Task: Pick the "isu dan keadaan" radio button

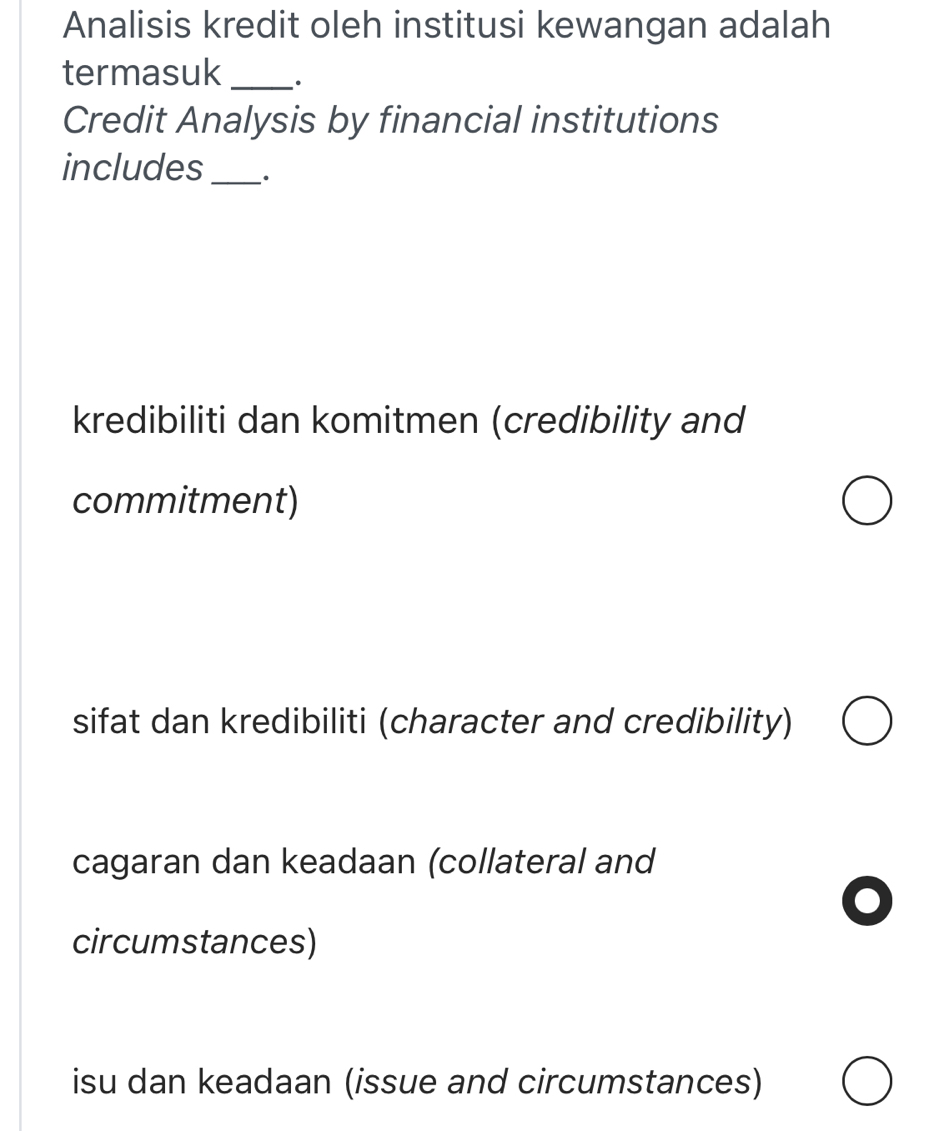Action: click(x=866, y=1084)
